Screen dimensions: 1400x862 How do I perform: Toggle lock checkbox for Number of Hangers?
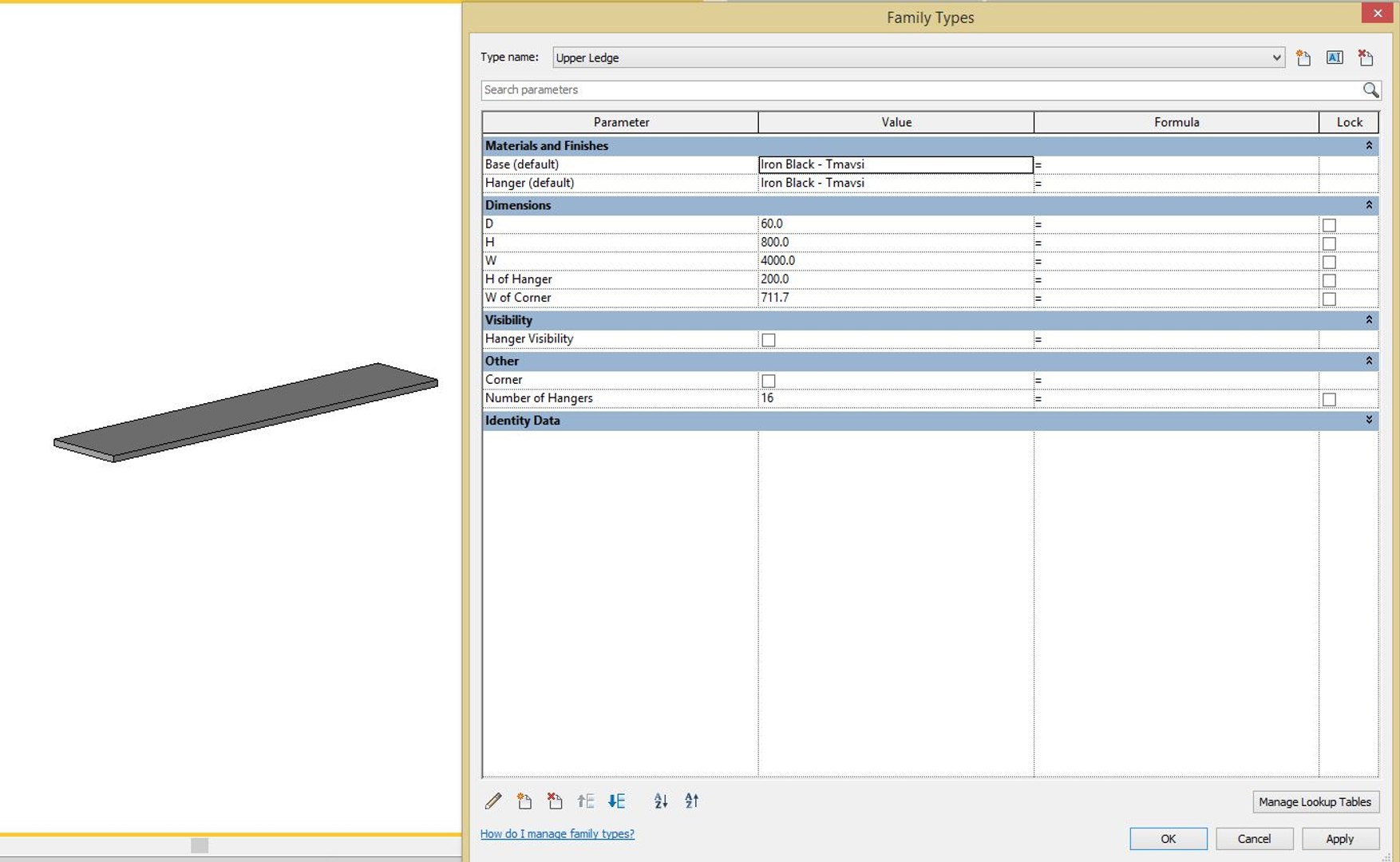[1329, 399]
